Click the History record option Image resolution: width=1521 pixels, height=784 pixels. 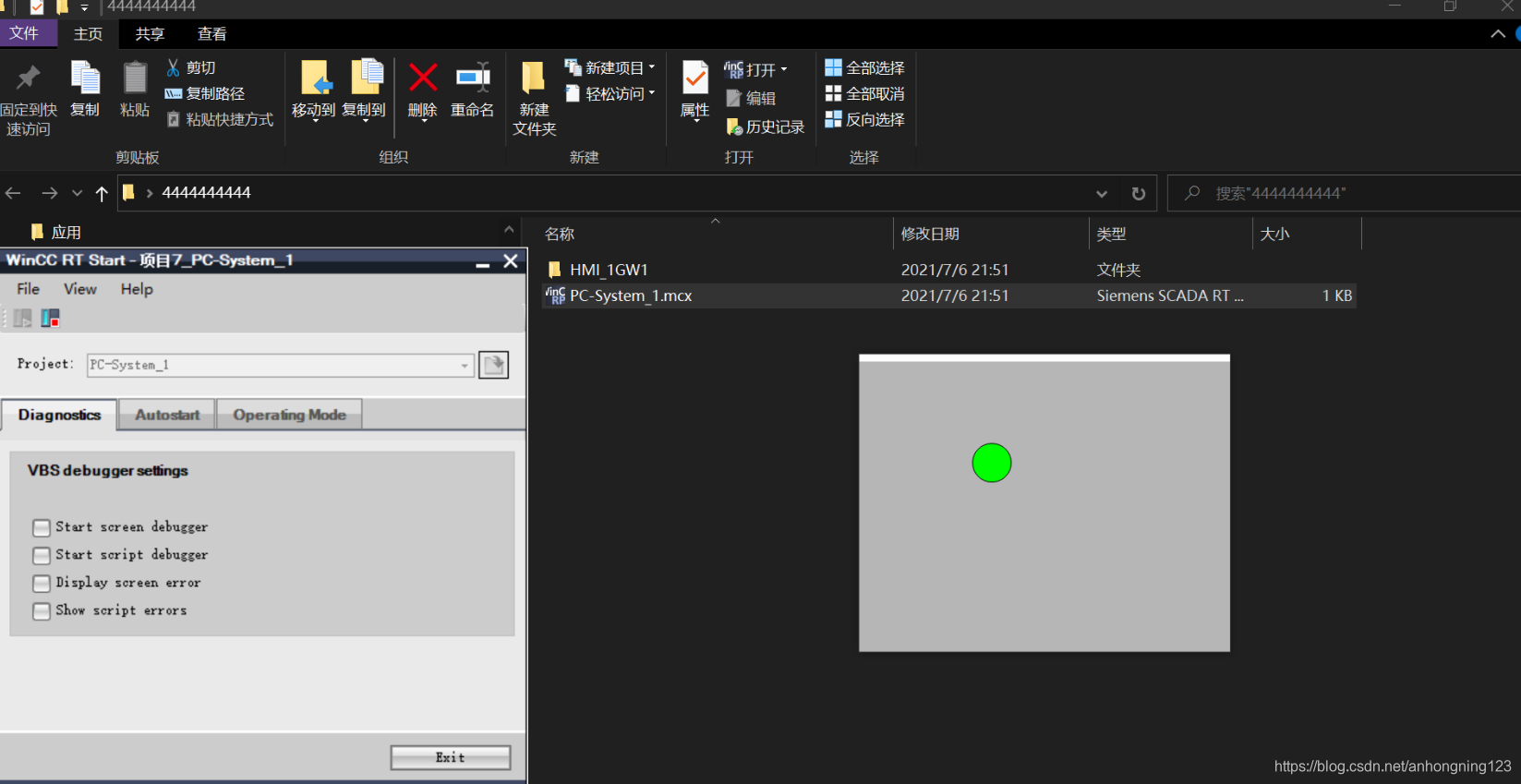[x=766, y=127]
